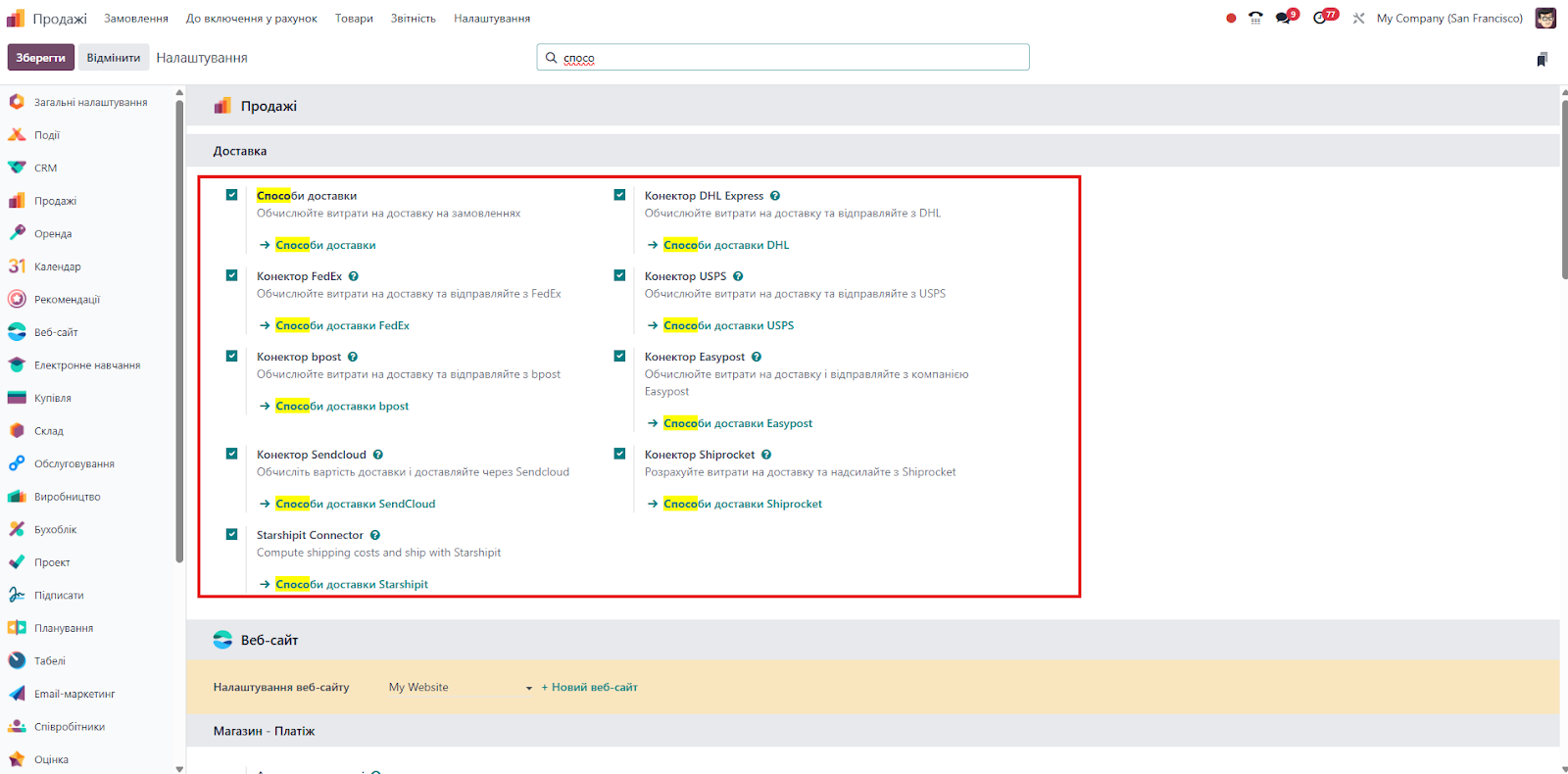Open the Способи доставки bpost link
The height and width of the screenshot is (774, 1568).
(342, 406)
